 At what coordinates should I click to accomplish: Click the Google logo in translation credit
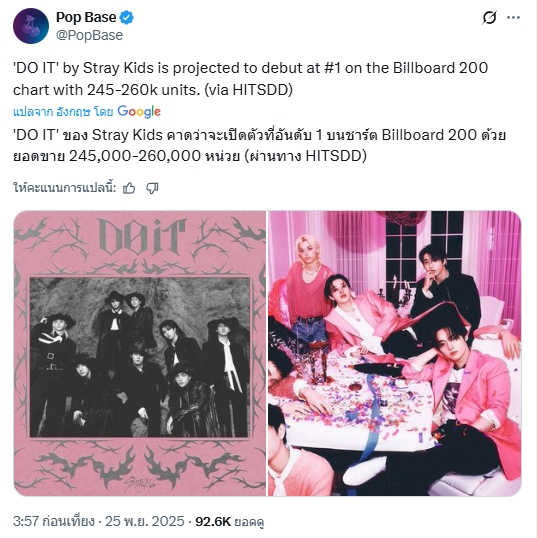point(139,112)
